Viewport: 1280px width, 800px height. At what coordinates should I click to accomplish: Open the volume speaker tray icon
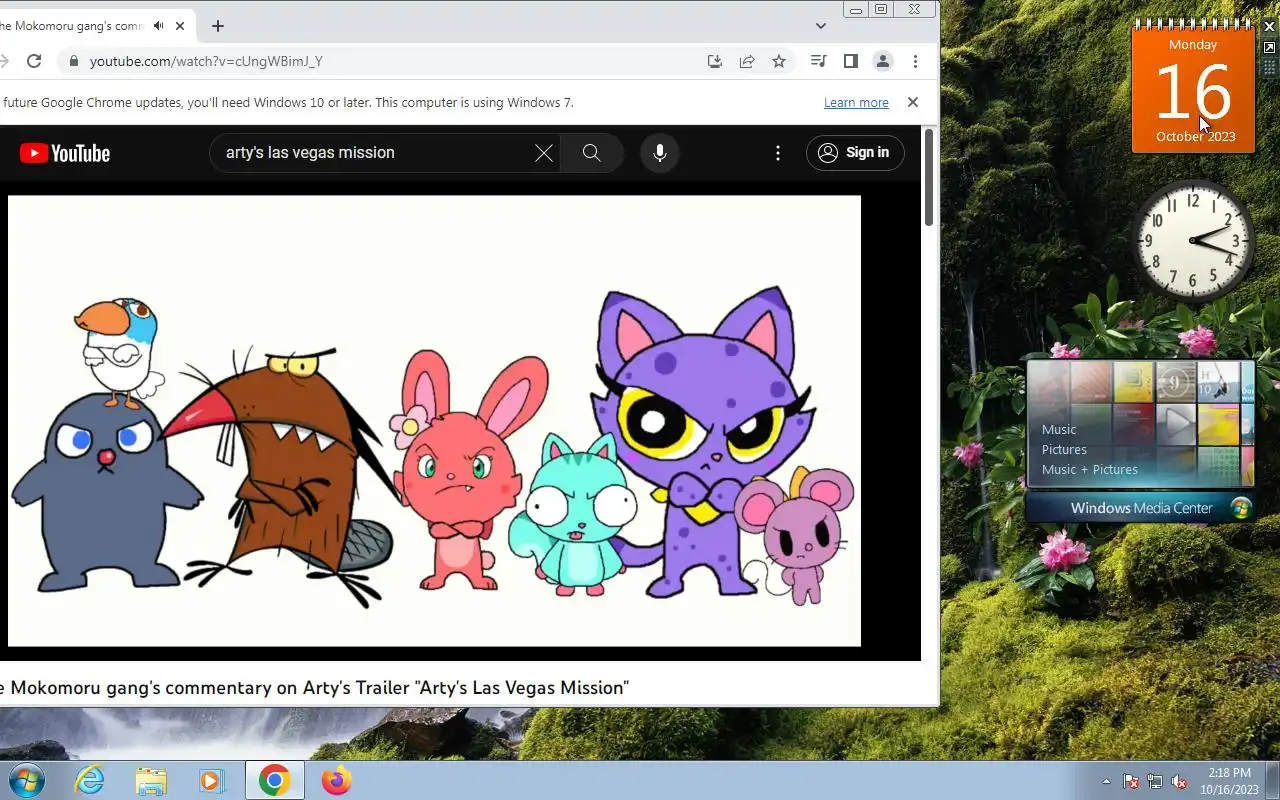tap(1179, 781)
